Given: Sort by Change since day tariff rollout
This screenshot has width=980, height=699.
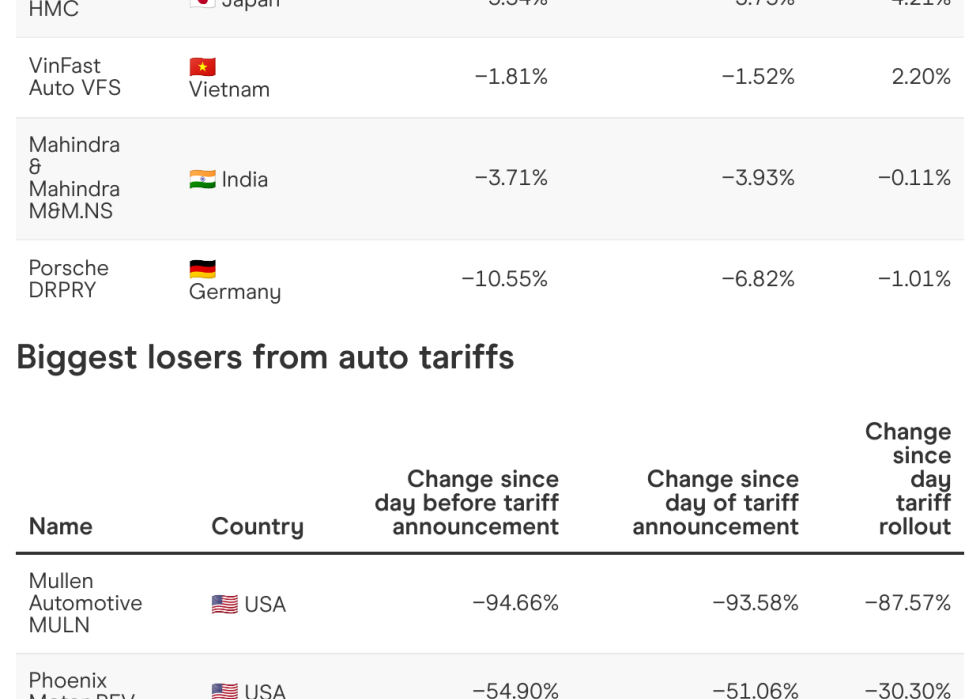Looking at the screenshot, I should click(908, 479).
